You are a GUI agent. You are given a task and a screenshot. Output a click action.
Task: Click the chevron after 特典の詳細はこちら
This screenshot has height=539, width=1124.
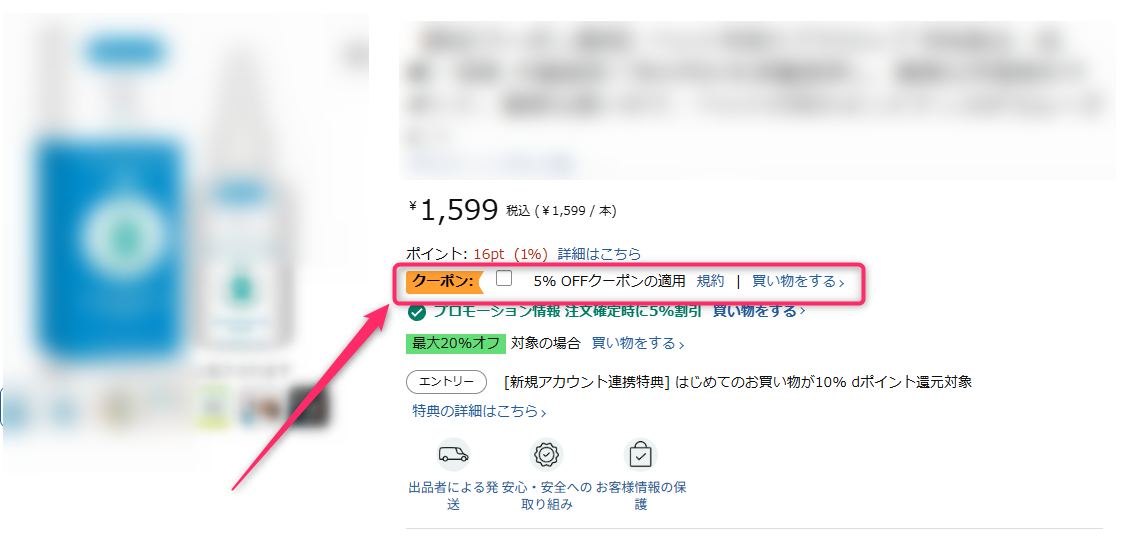(543, 413)
